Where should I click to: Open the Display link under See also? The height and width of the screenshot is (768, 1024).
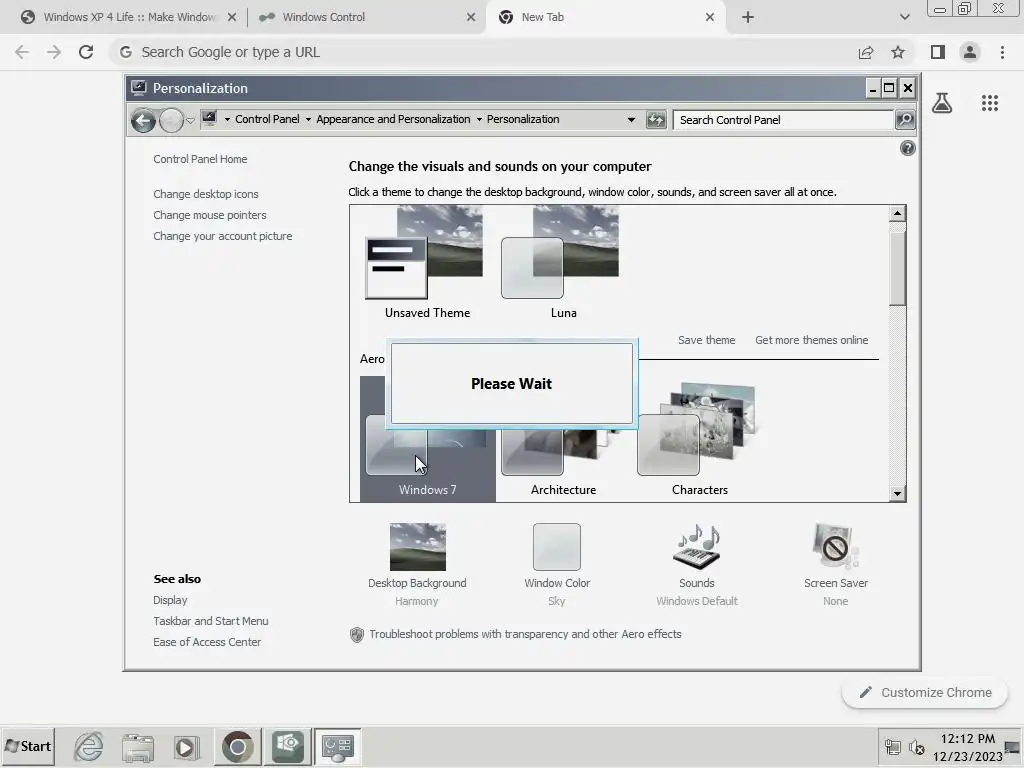[170, 600]
